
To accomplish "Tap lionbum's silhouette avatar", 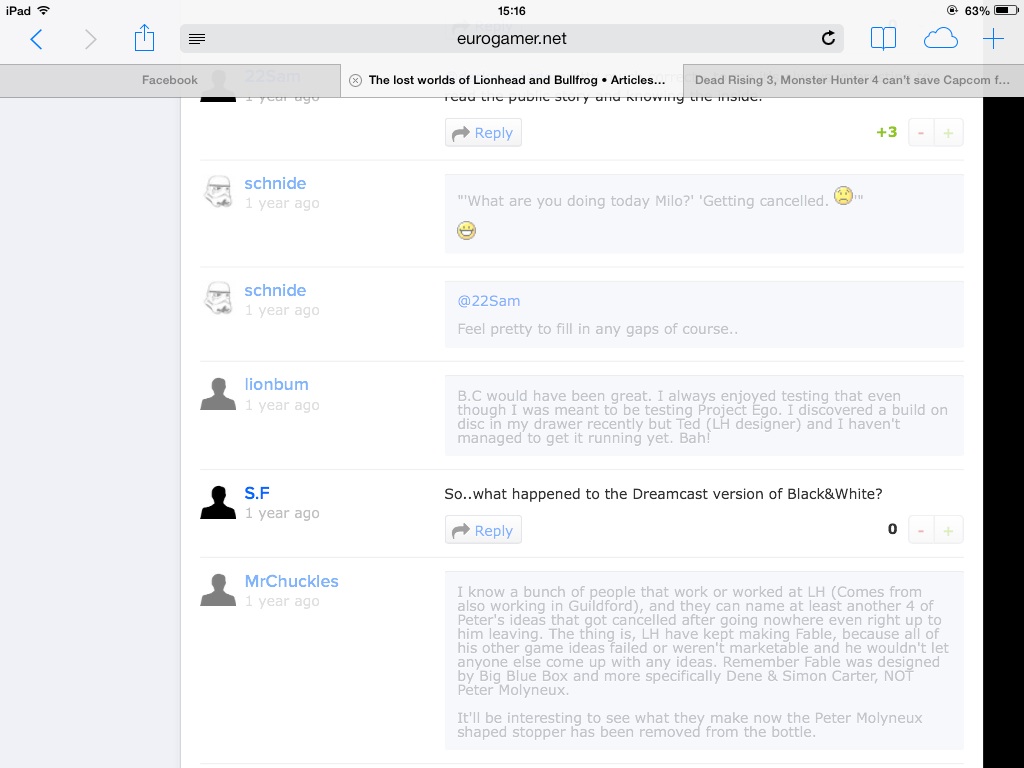I will (218, 394).
